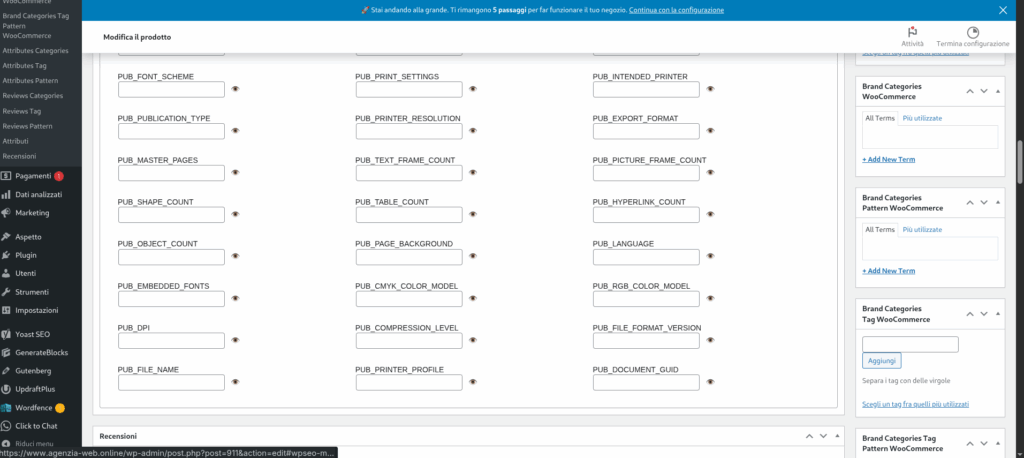
Task: Click the PUB_FILE_NAME input field
Action: point(171,382)
